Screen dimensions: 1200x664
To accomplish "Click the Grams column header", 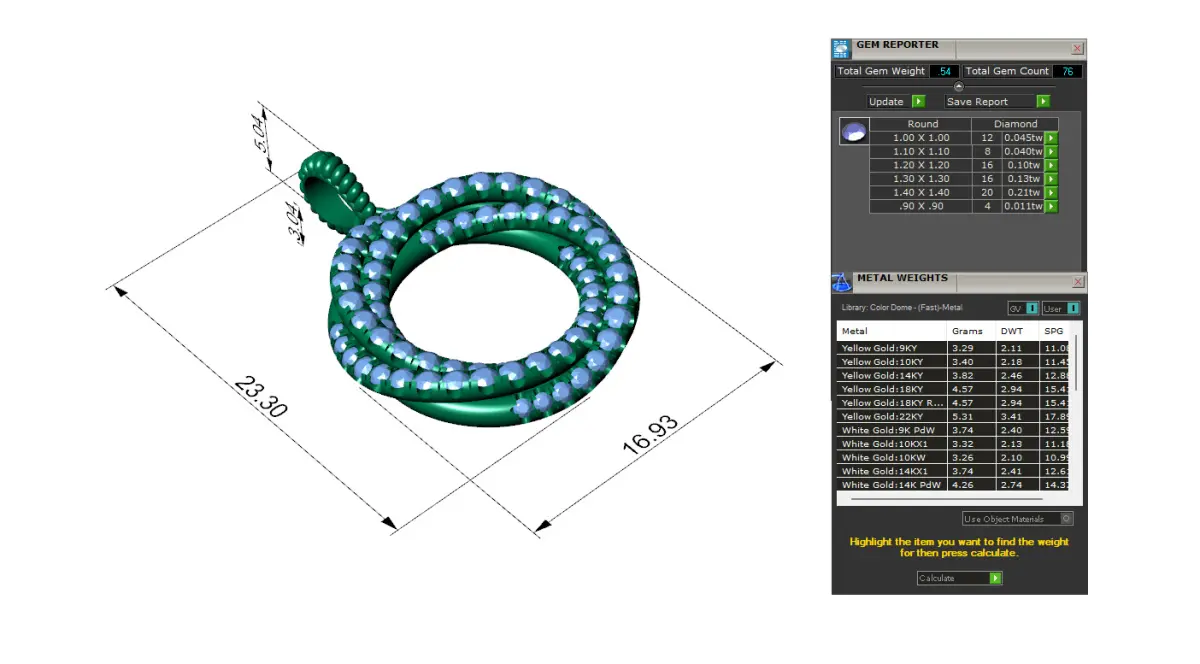I will click(971, 331).
